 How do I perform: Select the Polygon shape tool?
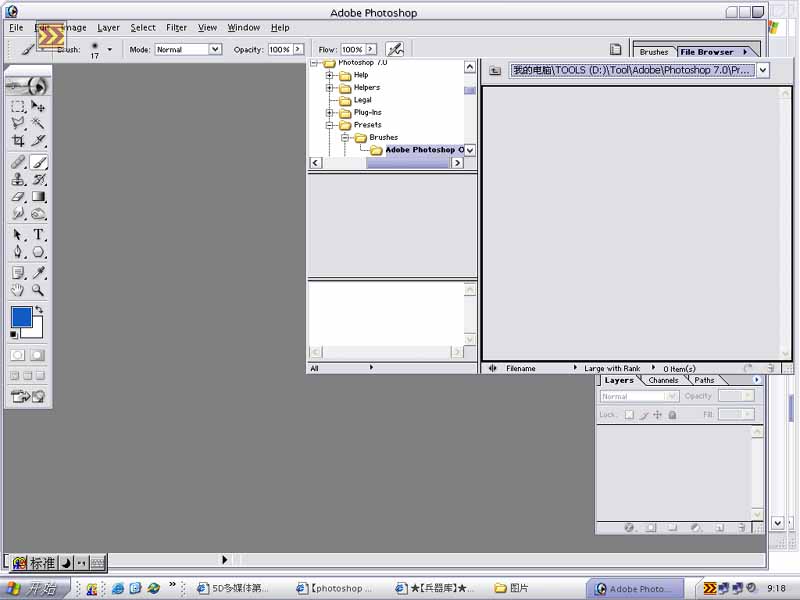(38, 252)
